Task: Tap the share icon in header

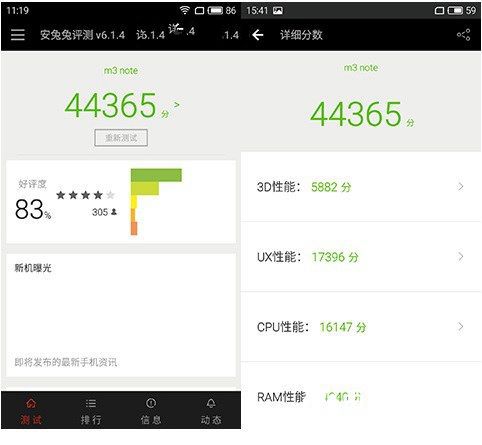Action: point(464,35)
